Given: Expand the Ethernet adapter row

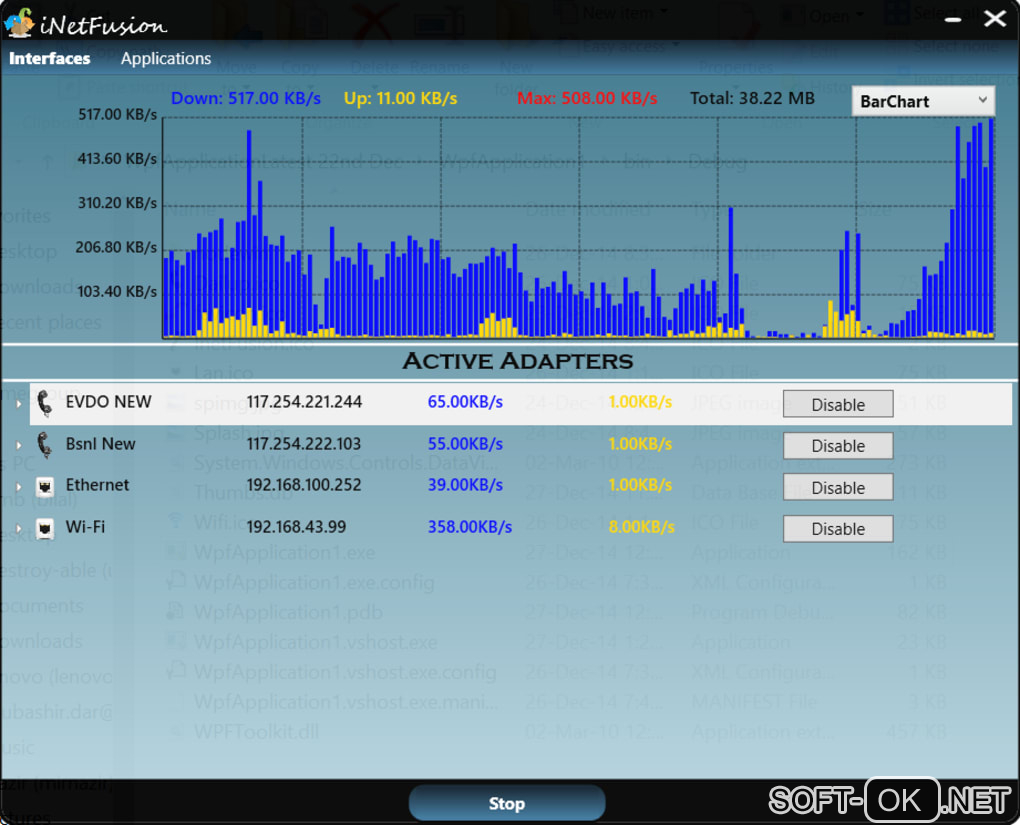Looking at the screenshot, I should 19,487.
